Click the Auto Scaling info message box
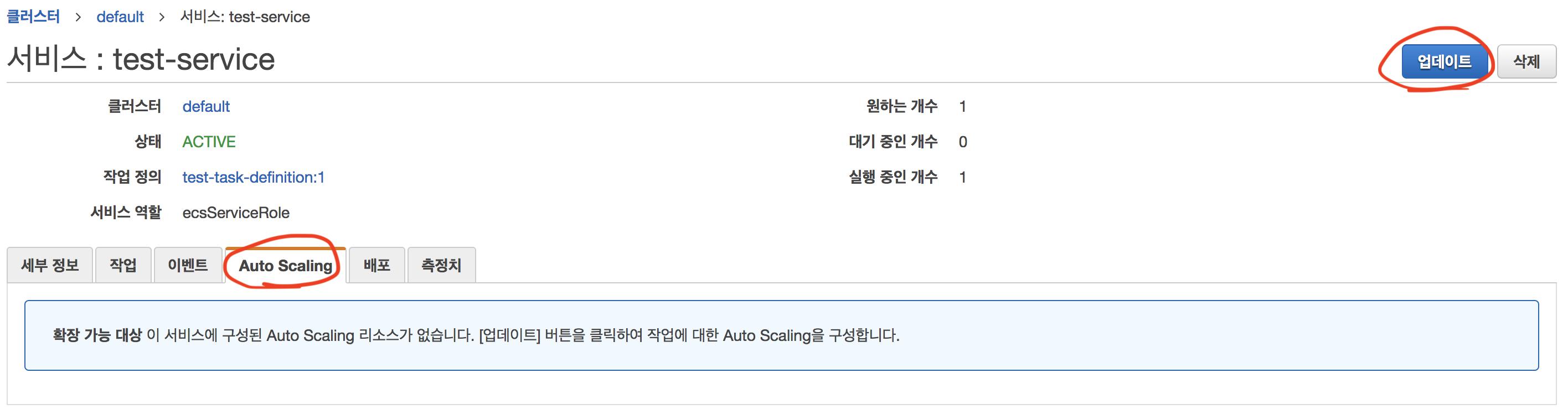The height and width of the screenshot is (414, 1568). tap(782, 335)
